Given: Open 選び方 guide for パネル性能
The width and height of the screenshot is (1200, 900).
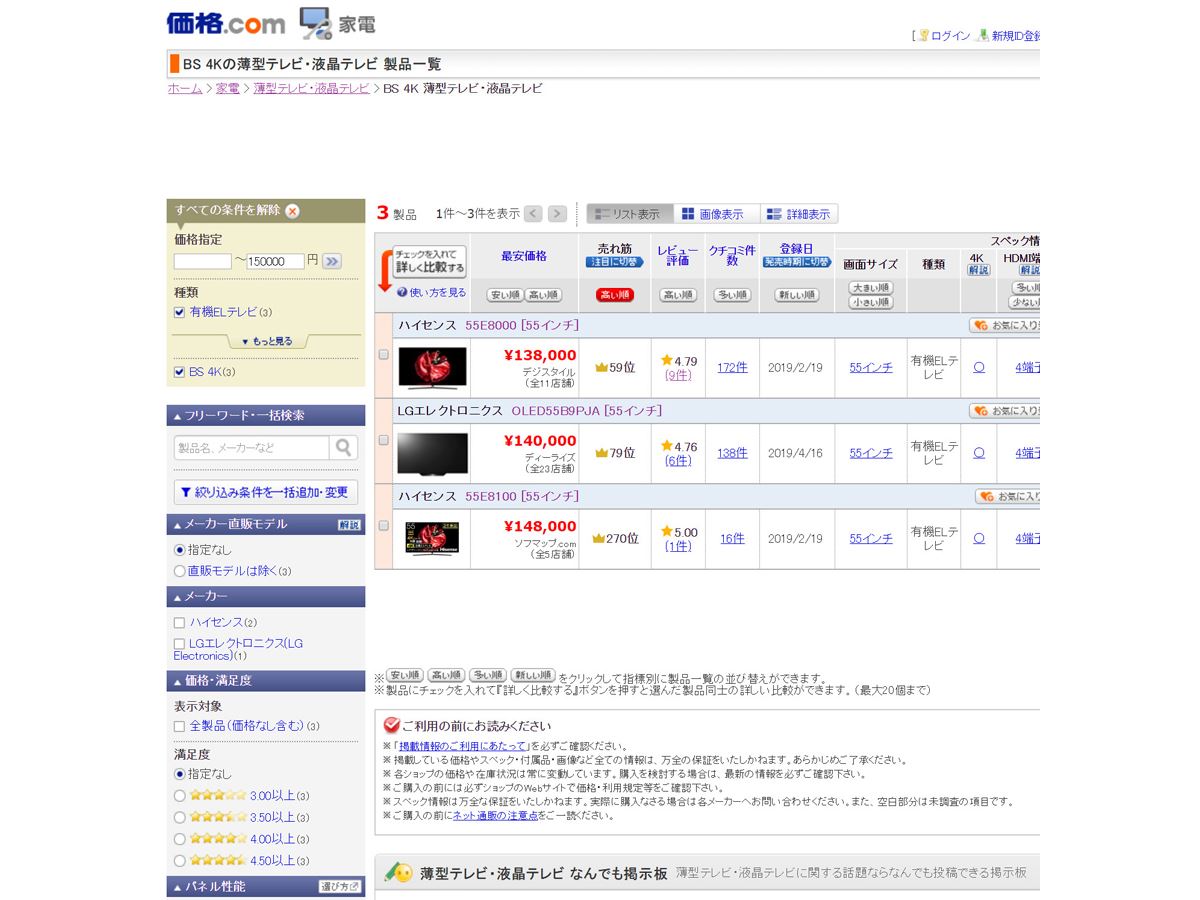Looking at the screenshot, I should 340,886.
